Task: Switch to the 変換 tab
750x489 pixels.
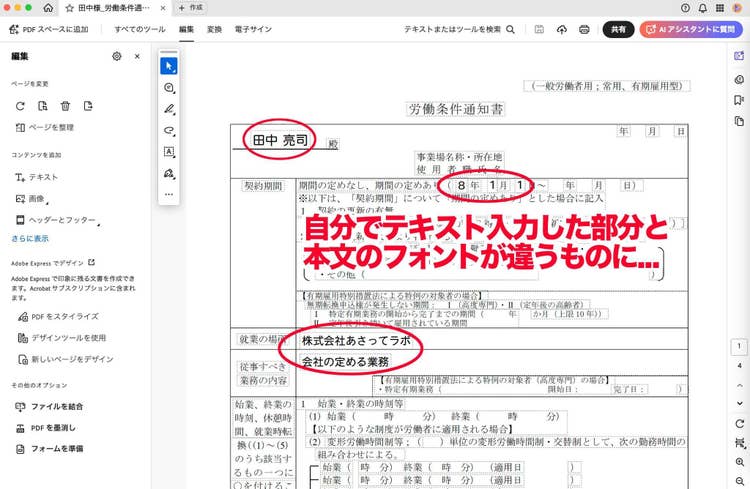Action: point(214,30)
